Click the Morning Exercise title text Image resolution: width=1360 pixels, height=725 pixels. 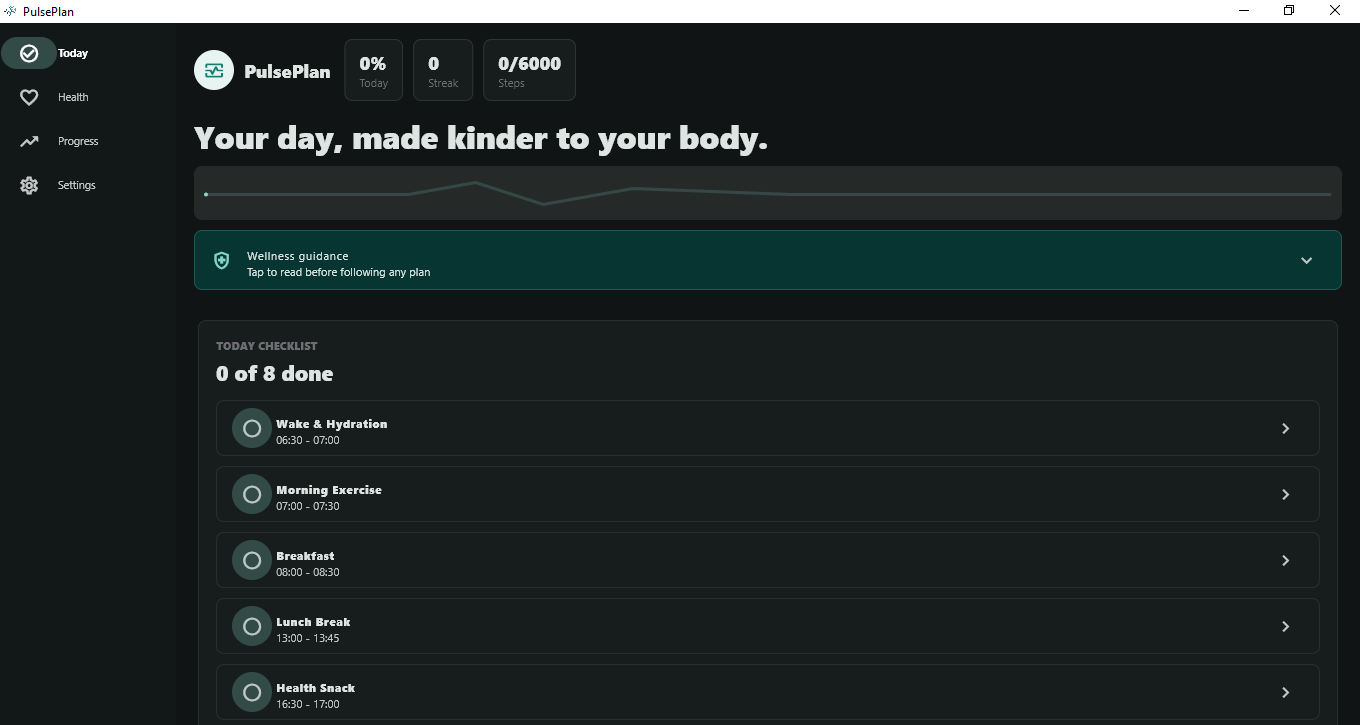click(x=329, y=490)
